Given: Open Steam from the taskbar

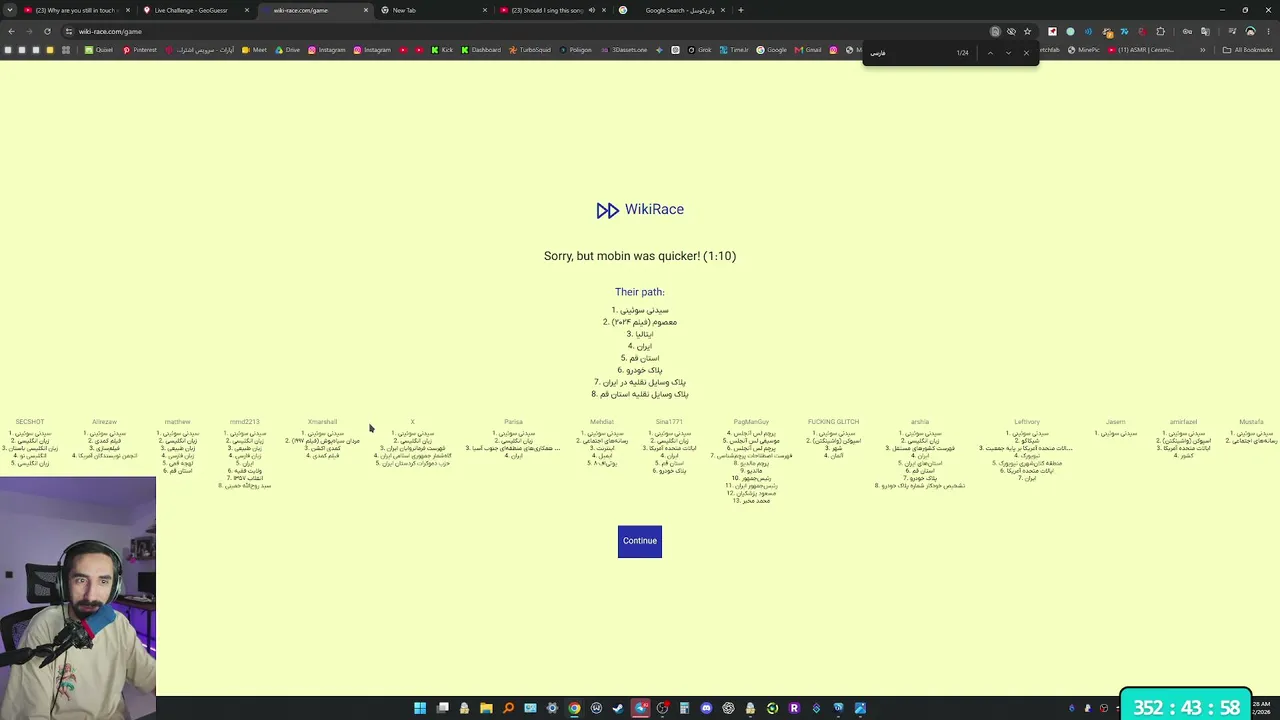Looking at the screenshot, I should coord(618,708).
